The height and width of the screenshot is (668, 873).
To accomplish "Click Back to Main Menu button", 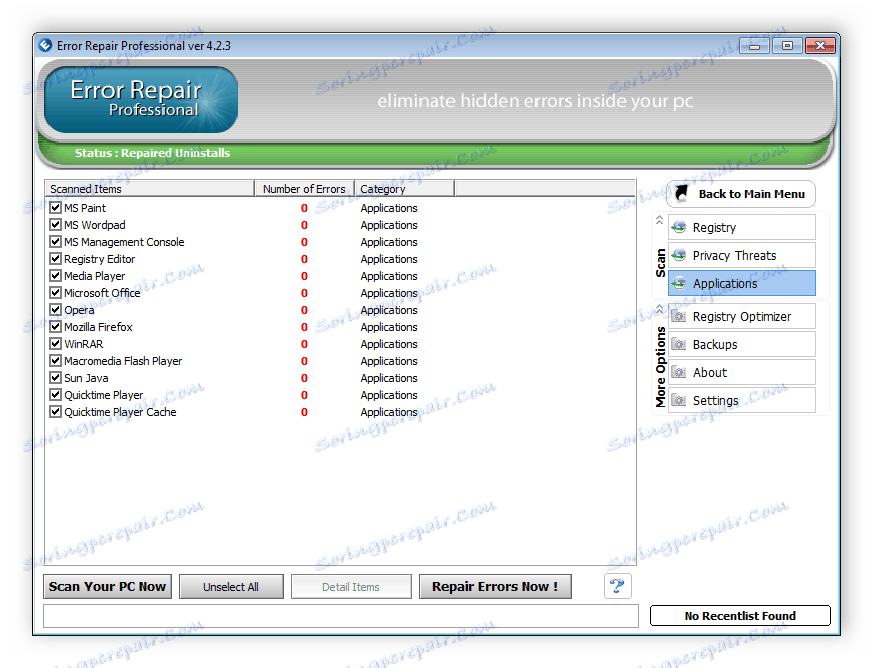I will click(741, 194).
